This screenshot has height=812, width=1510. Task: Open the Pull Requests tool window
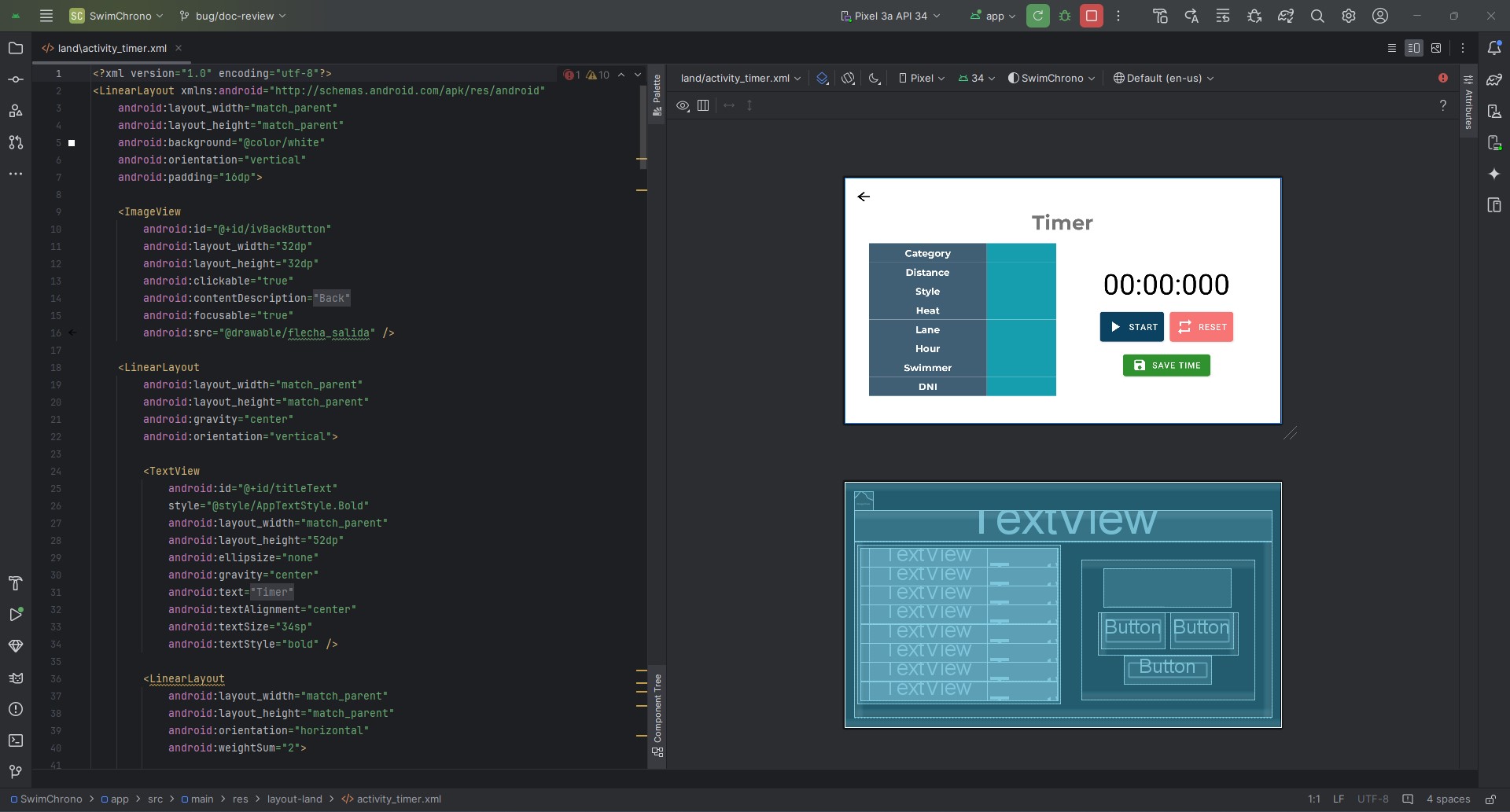[x=16, y=142]
